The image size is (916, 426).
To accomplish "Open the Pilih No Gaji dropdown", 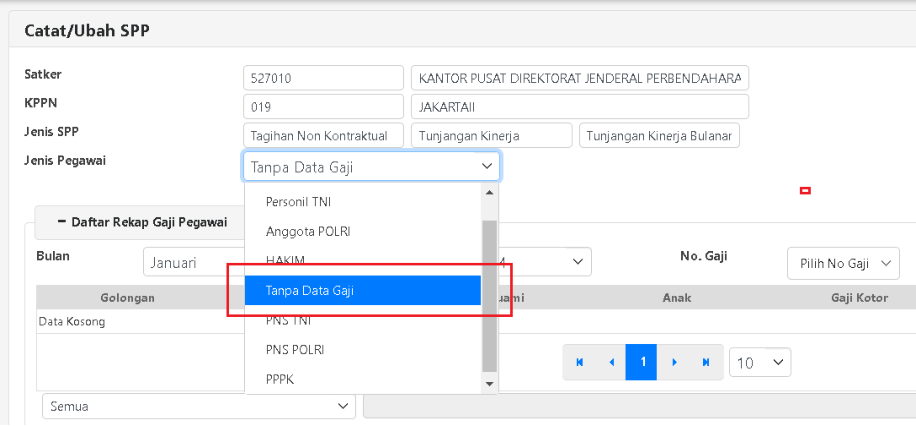I will tap(843, 263).
